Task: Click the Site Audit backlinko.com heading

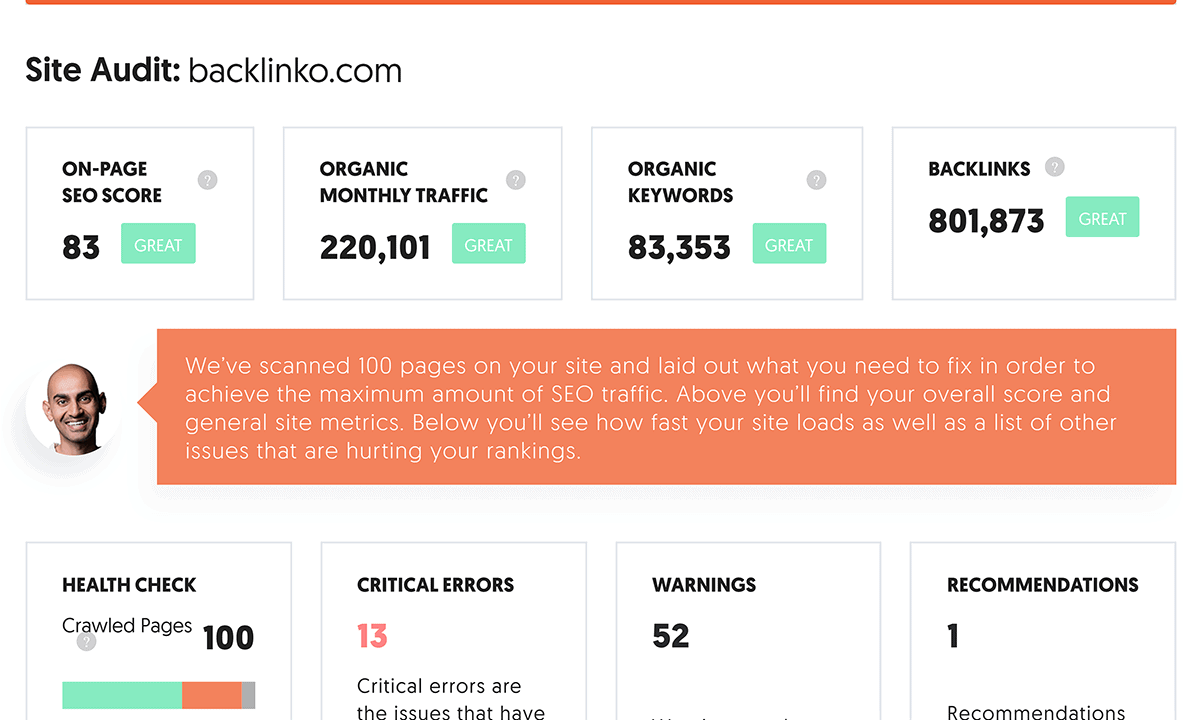Action: [214, 70]
